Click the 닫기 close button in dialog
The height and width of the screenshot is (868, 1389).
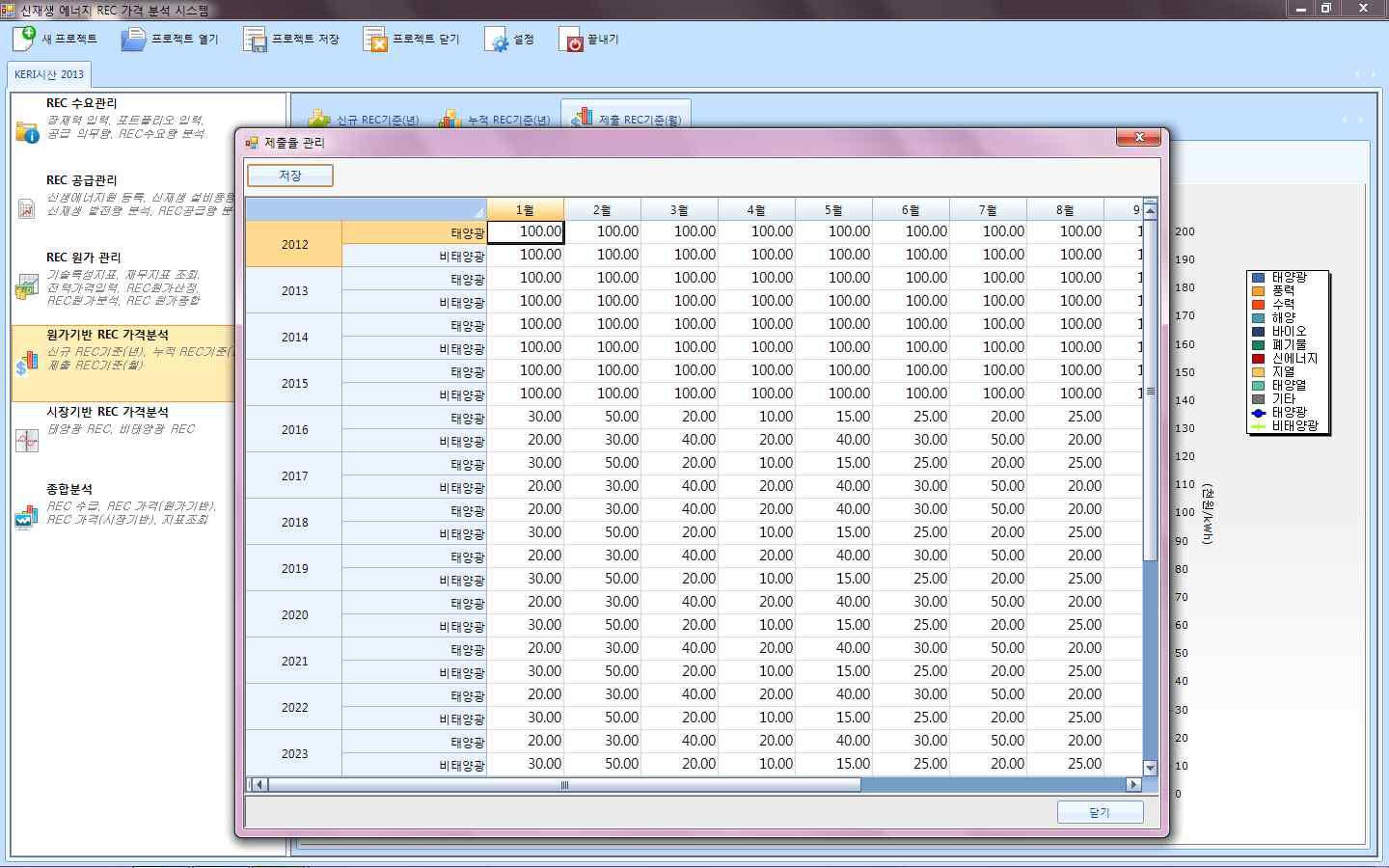pyautogui.click(x=1101, y=812)
